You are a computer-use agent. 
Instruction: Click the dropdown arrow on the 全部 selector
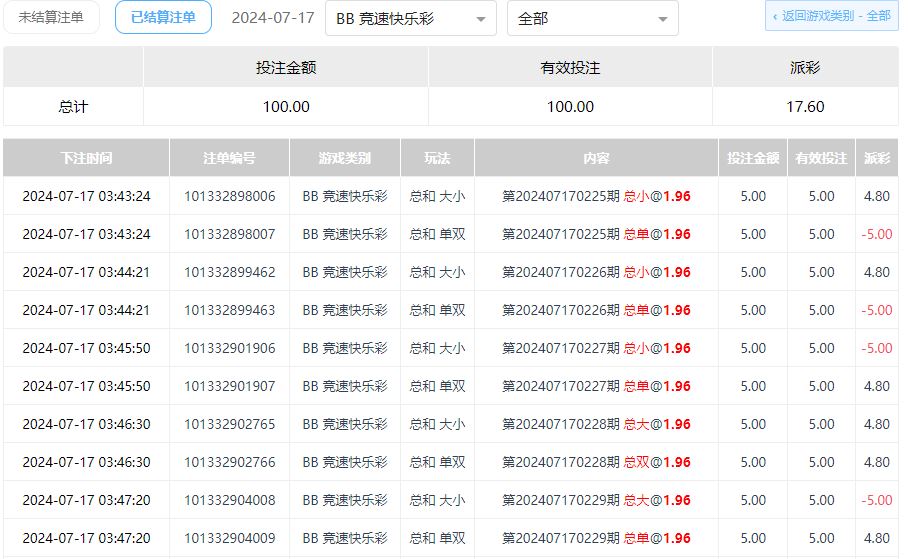(663, 19)
